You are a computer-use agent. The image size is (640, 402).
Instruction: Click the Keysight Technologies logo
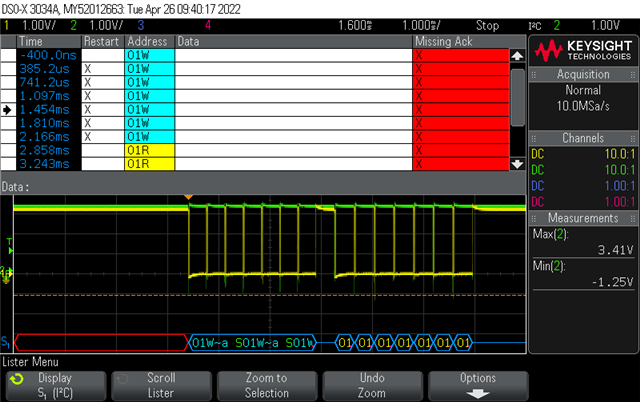583,51
